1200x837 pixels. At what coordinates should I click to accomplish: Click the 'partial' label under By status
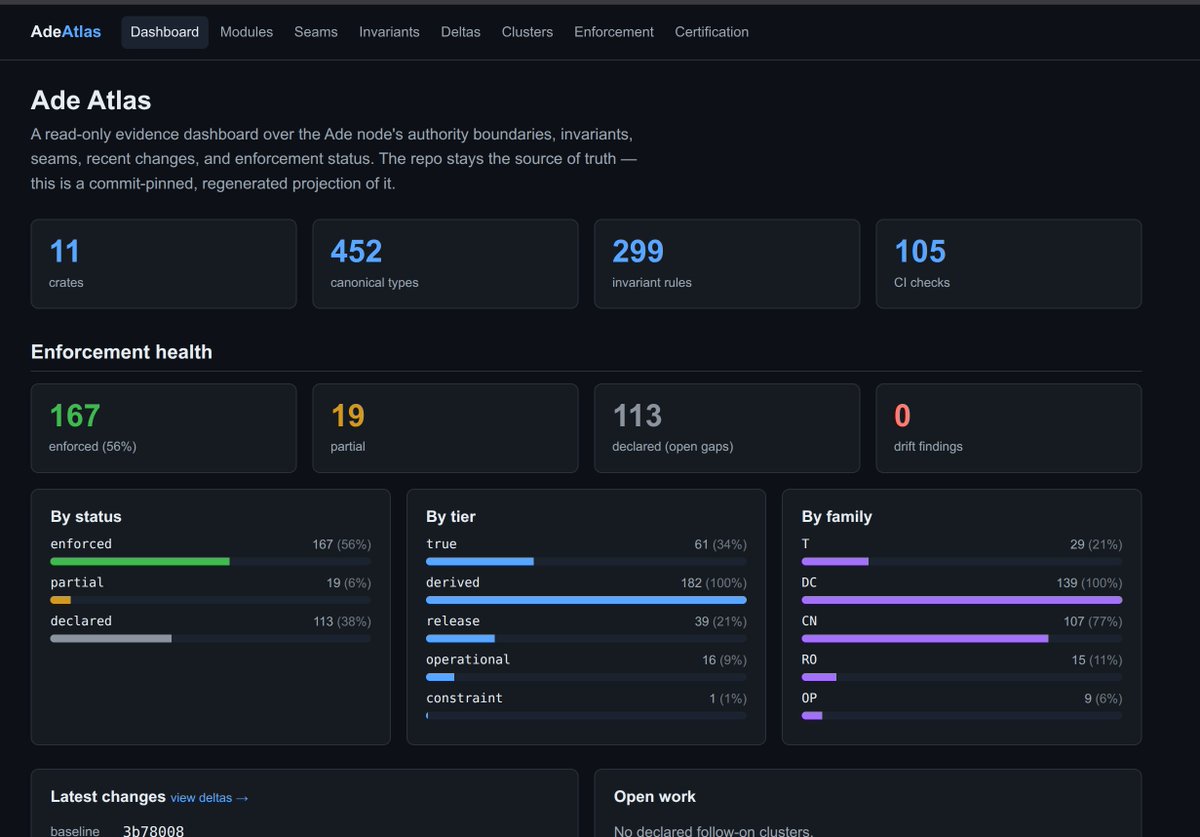pos(77,582)
